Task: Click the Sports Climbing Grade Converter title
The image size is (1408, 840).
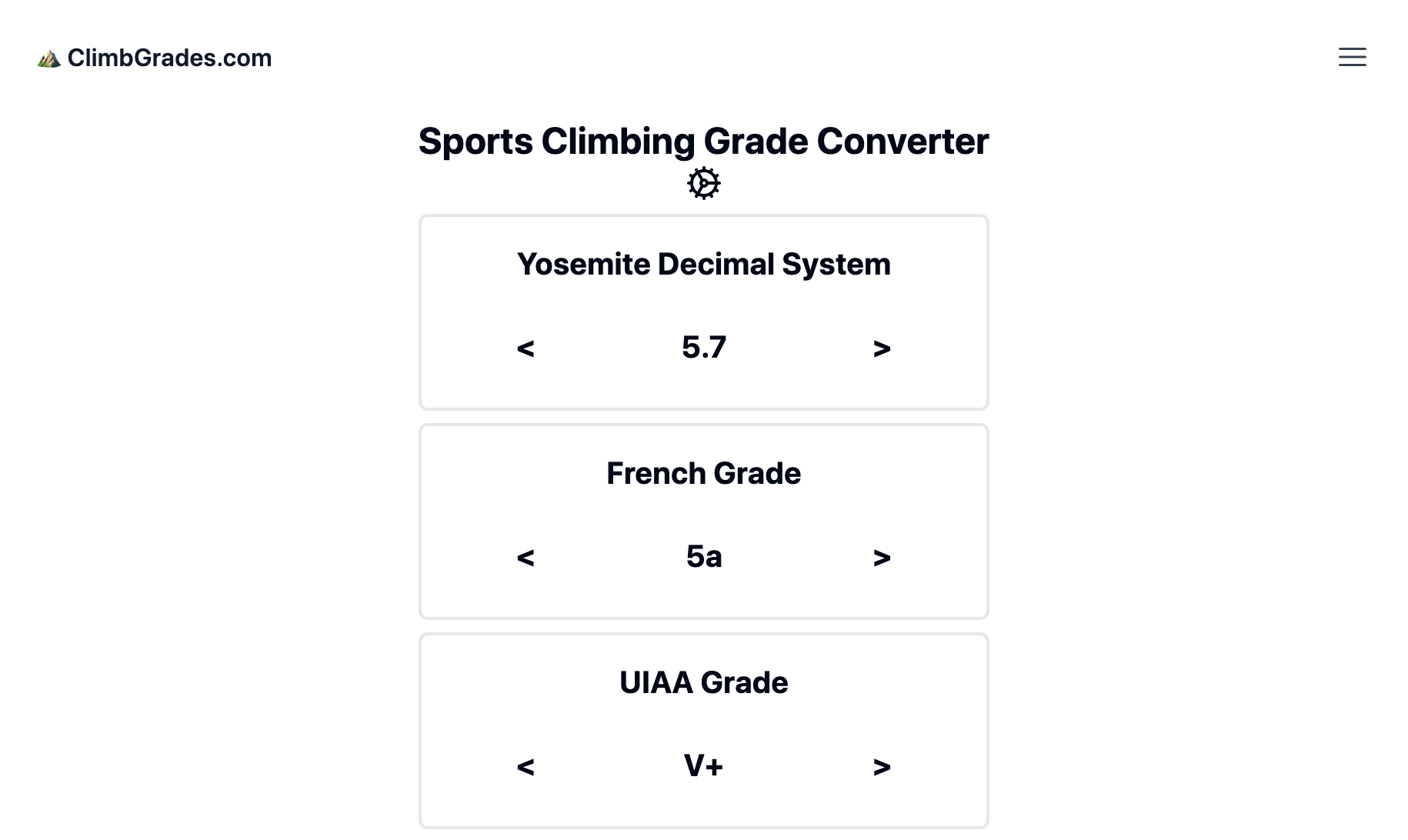Action: tap(703, 142)
